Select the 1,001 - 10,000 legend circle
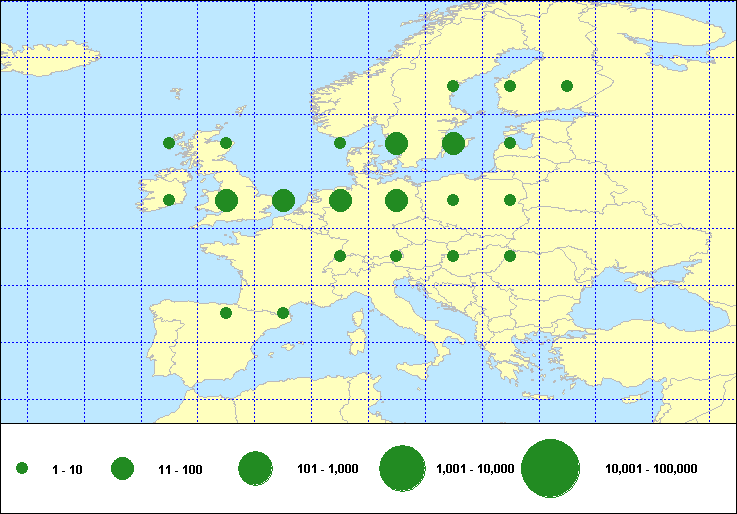The image size is (737, 514). pyautogui.click(x=403, y=469)
